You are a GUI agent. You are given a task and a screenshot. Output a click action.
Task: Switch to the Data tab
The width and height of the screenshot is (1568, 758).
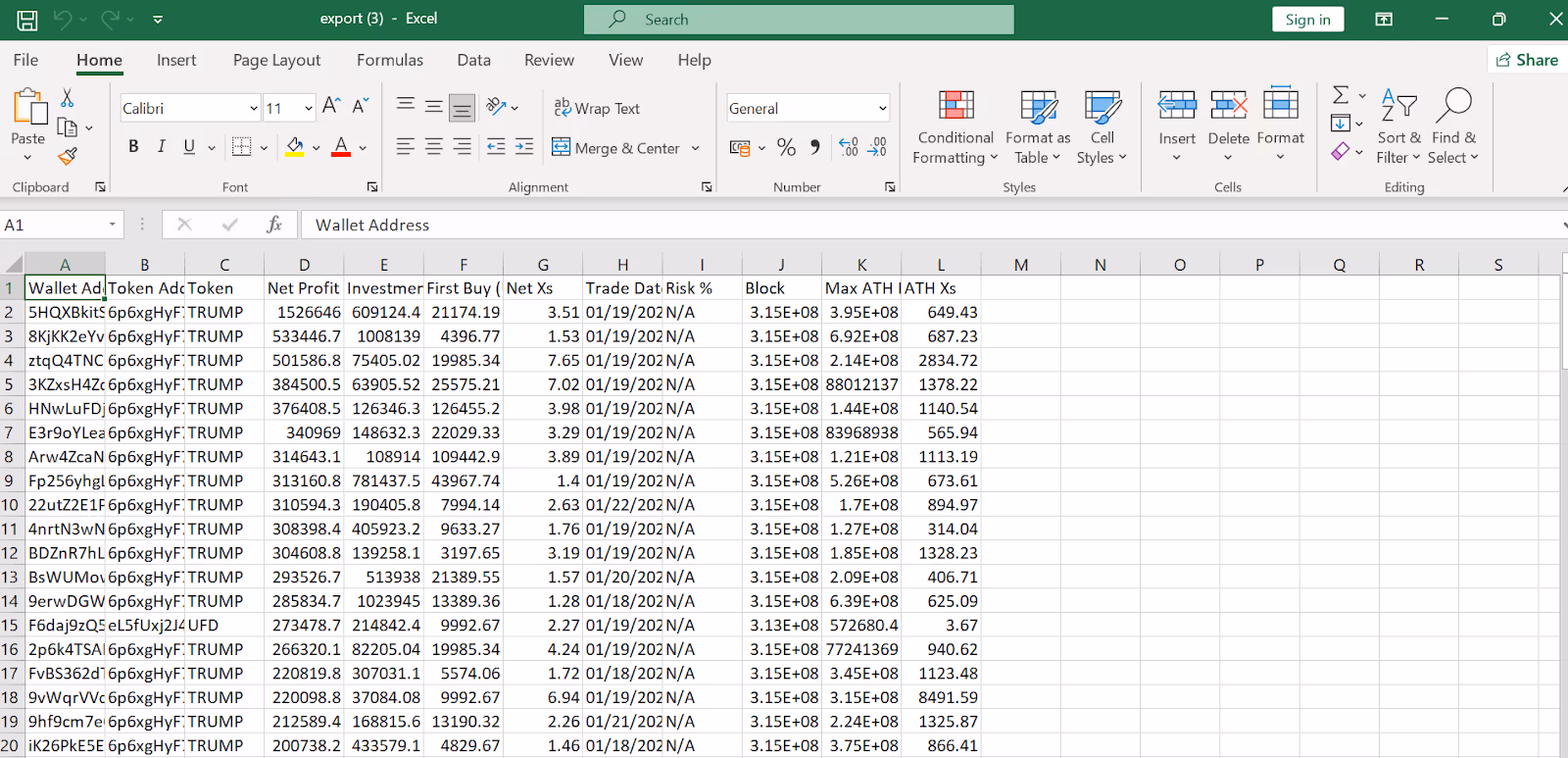474,60
